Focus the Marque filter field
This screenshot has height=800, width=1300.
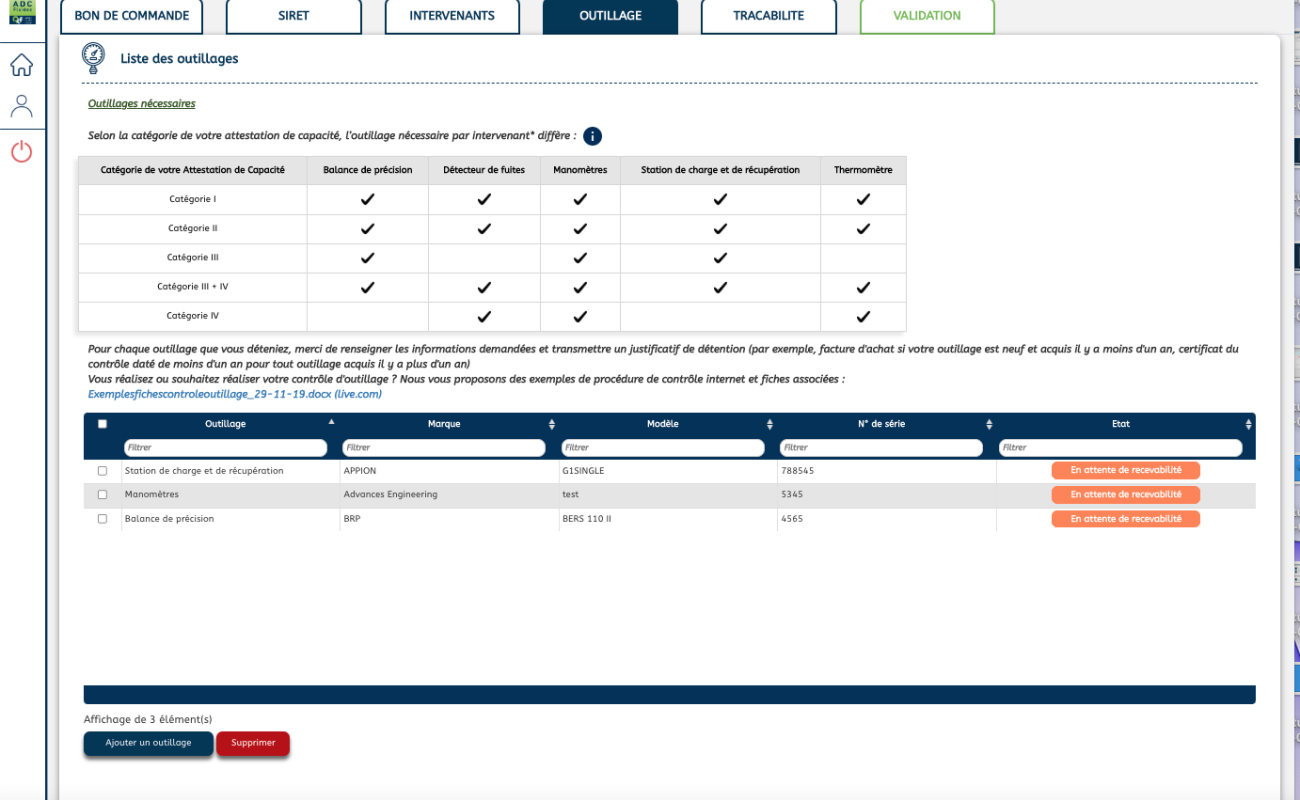point(444,448)
